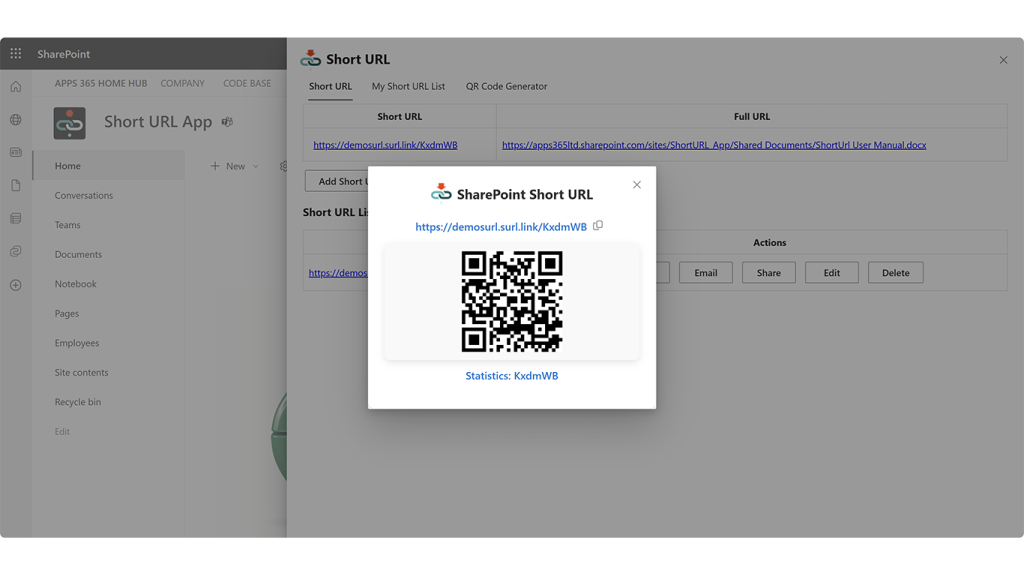The width and height of the screenshot is (1024, 576).
Task: Expand the New dropdown chevron
Action: tap(255, 166)
